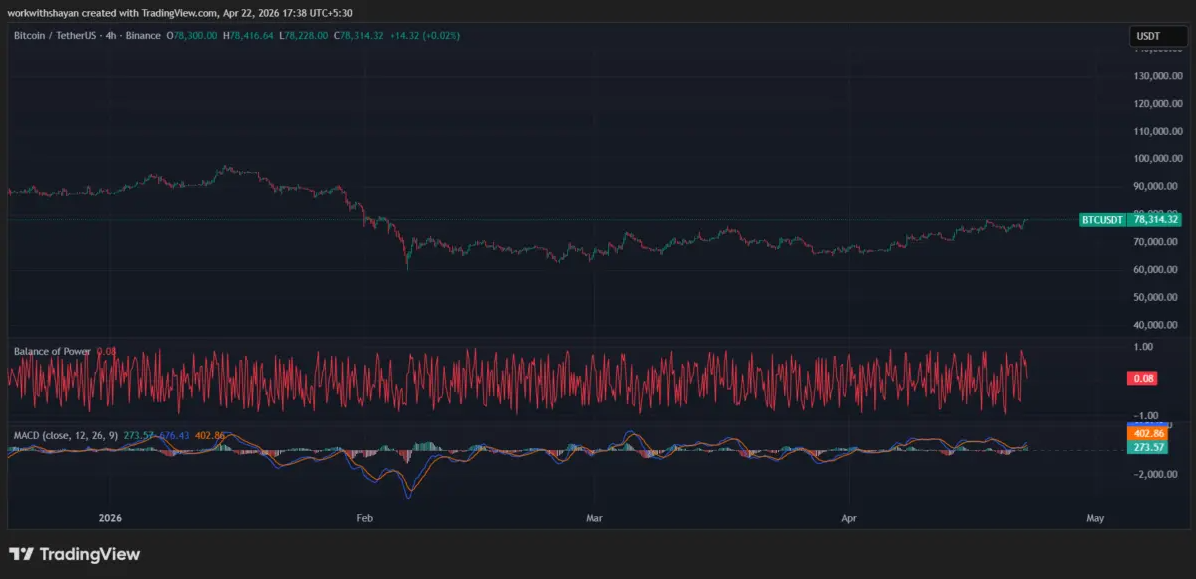The image size is (1196, 579).
Task: Click the May label on time axis
Action: [1094, 518]
